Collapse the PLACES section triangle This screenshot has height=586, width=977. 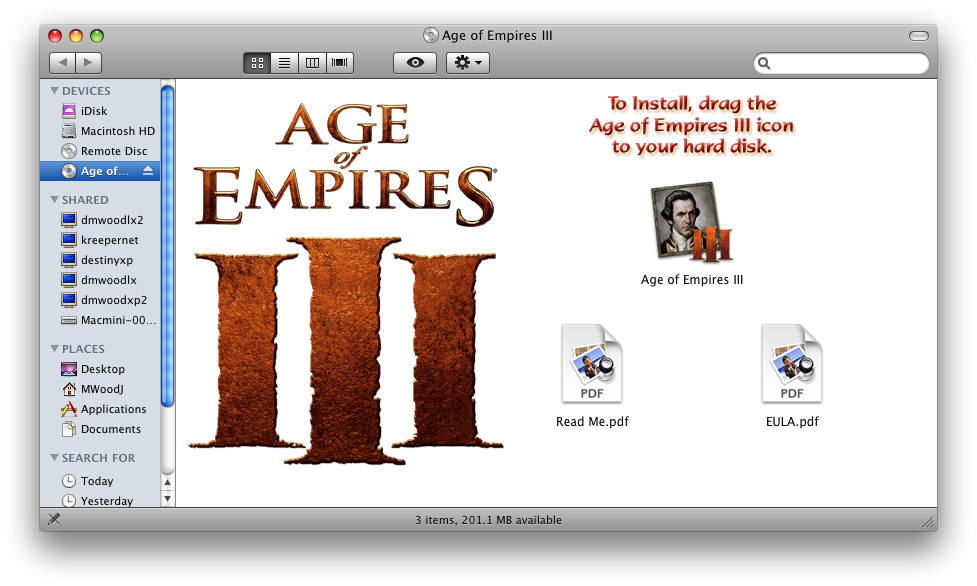point(54,349)
